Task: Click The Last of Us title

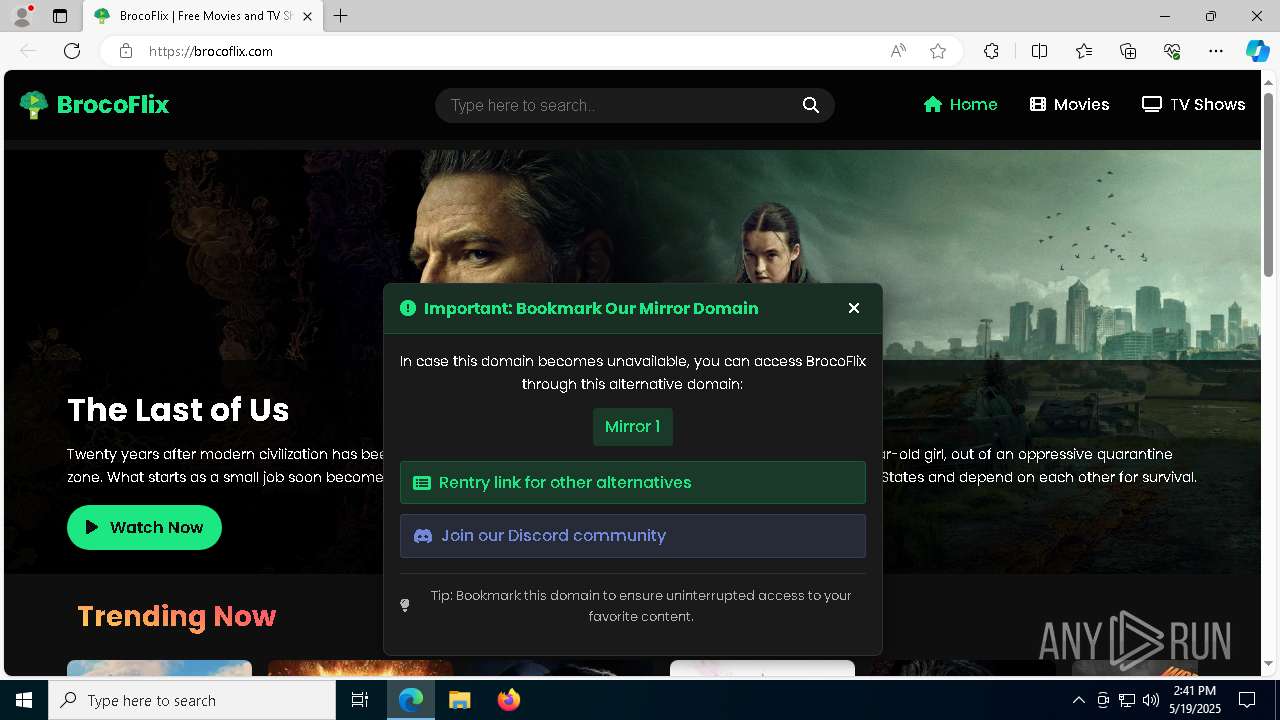Action: pos(178,410)
